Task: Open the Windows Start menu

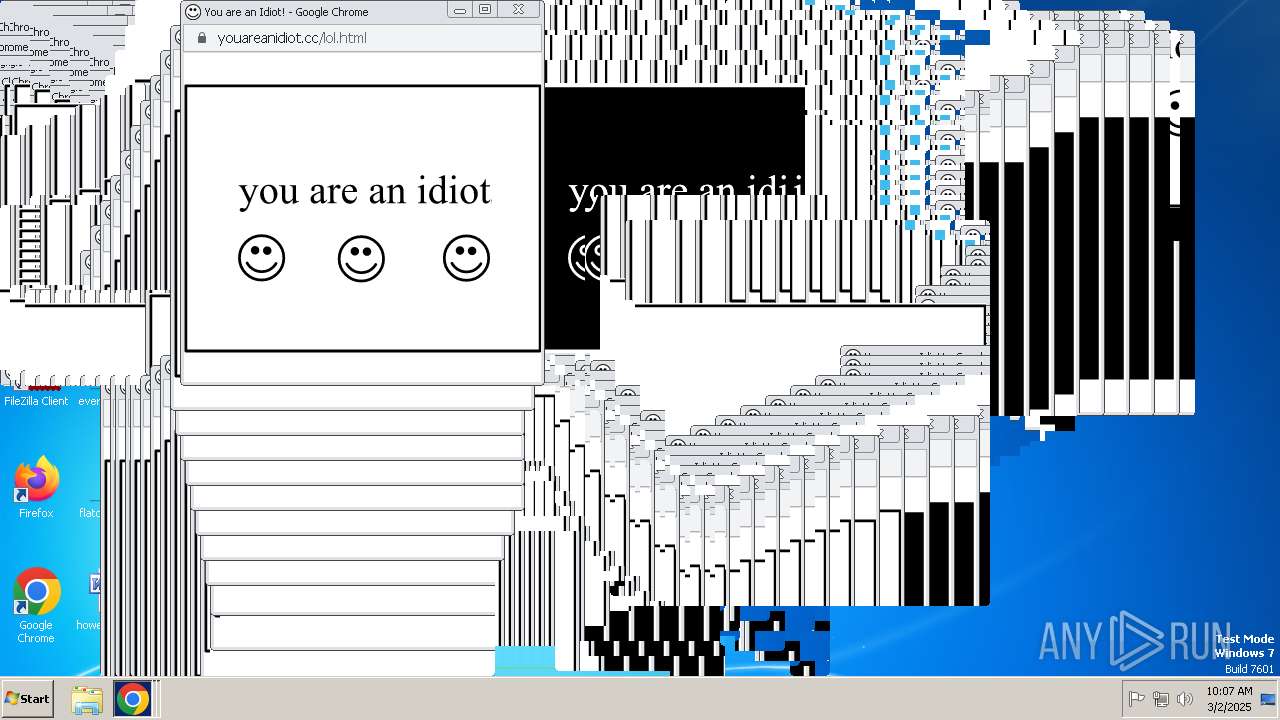Action: (28, 698)
